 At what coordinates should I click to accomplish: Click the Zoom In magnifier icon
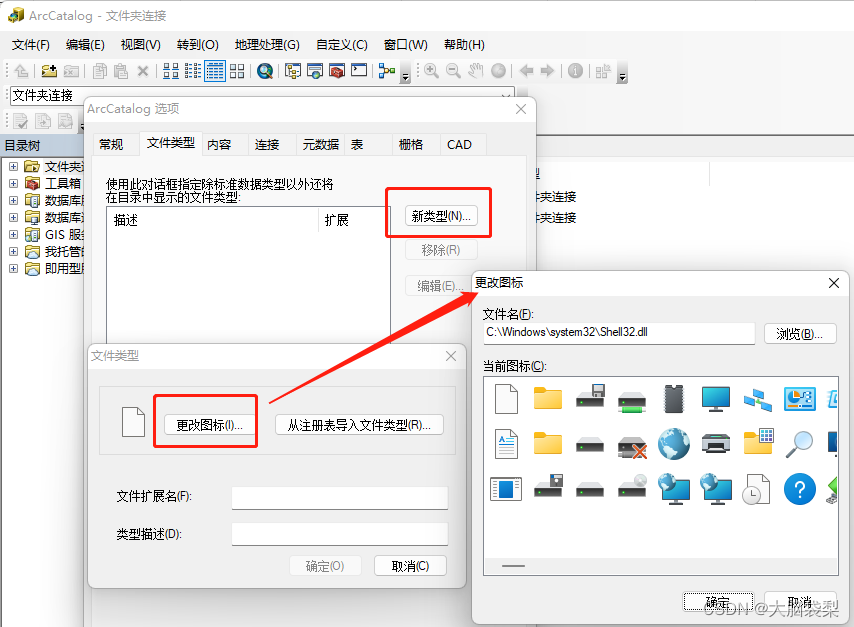coord(431,71)
